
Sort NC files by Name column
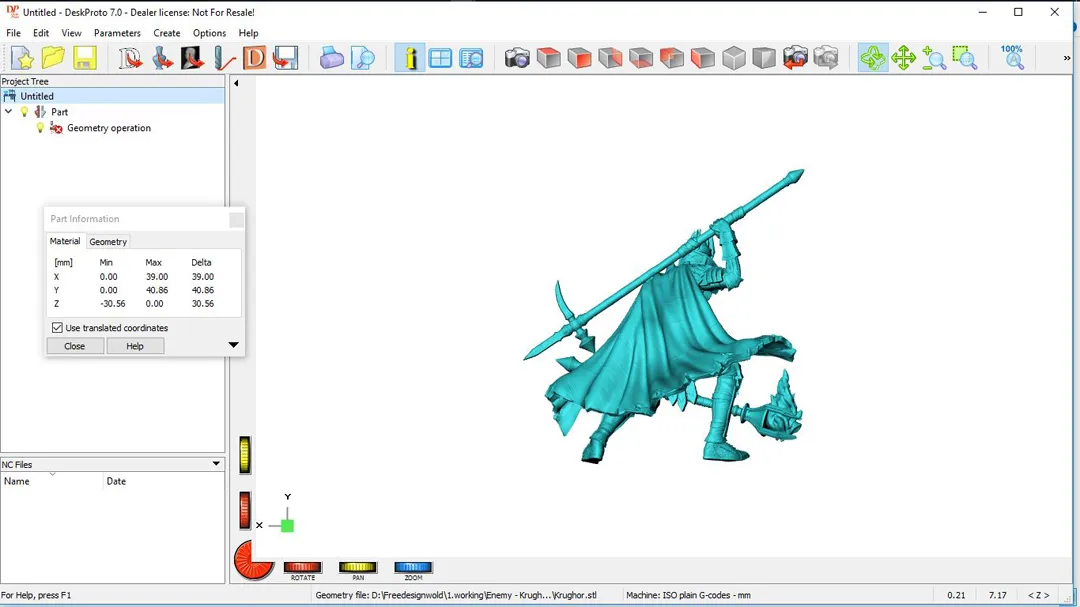(x=52, y=481)
